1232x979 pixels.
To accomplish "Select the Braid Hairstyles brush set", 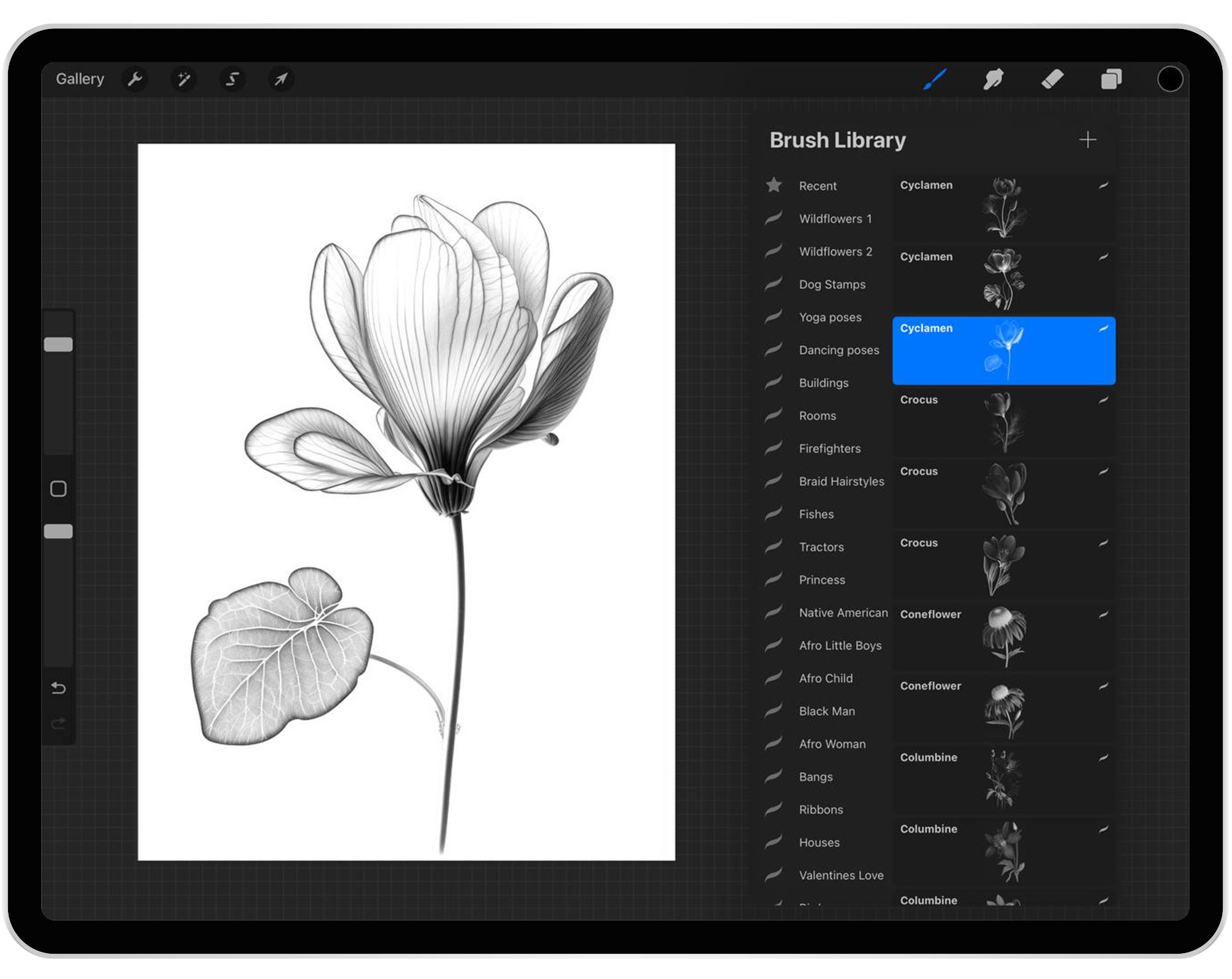I will click(825, 481).
